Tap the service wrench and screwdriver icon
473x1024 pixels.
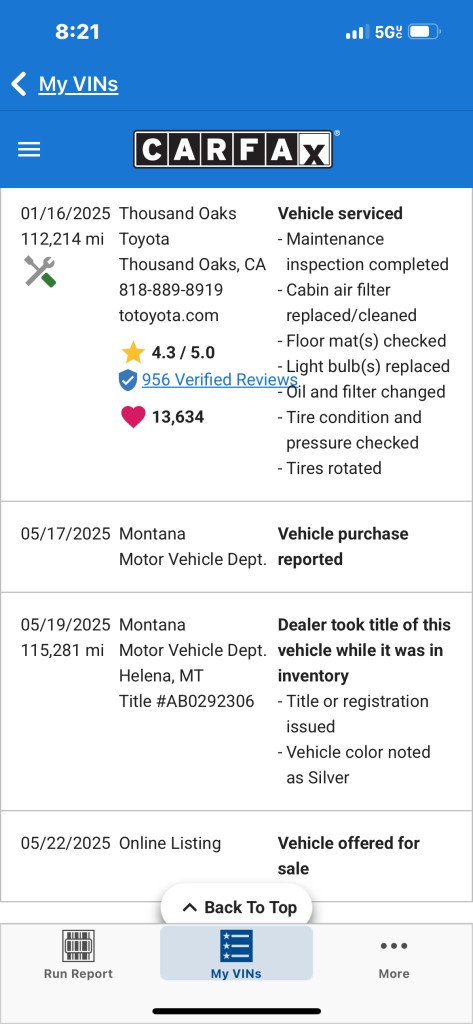(x=41, y=270)
